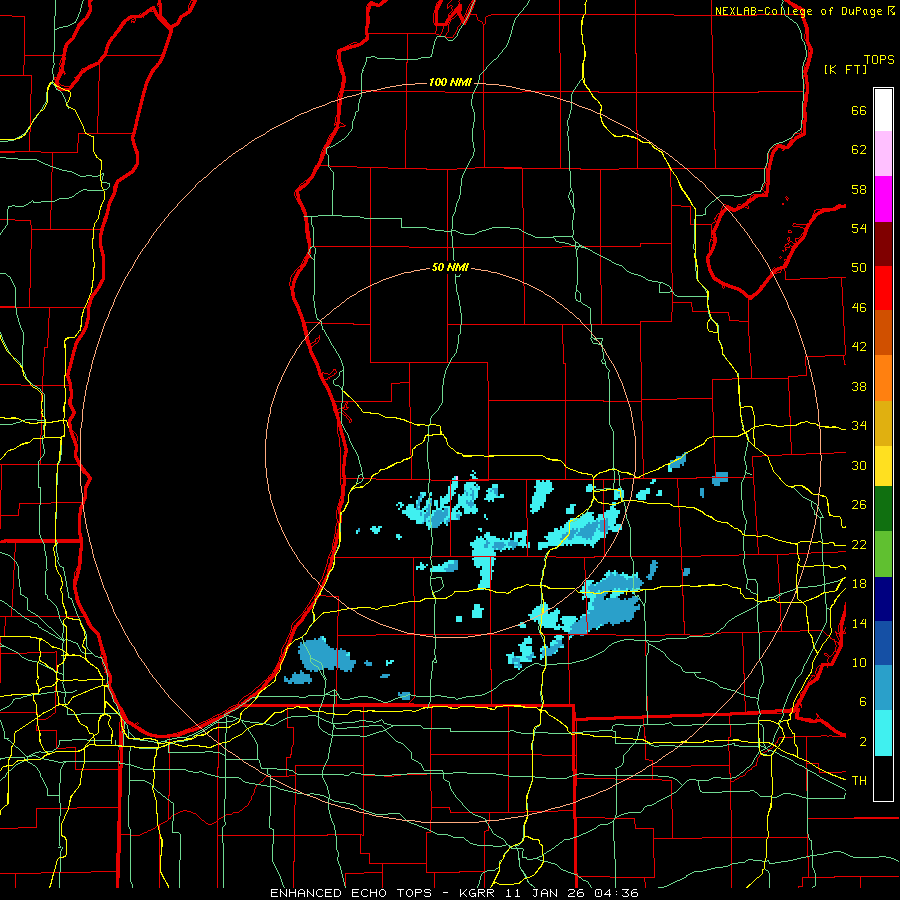
Task: Click the gold 38 K FT legend swatch
Action: pos(883,423)
